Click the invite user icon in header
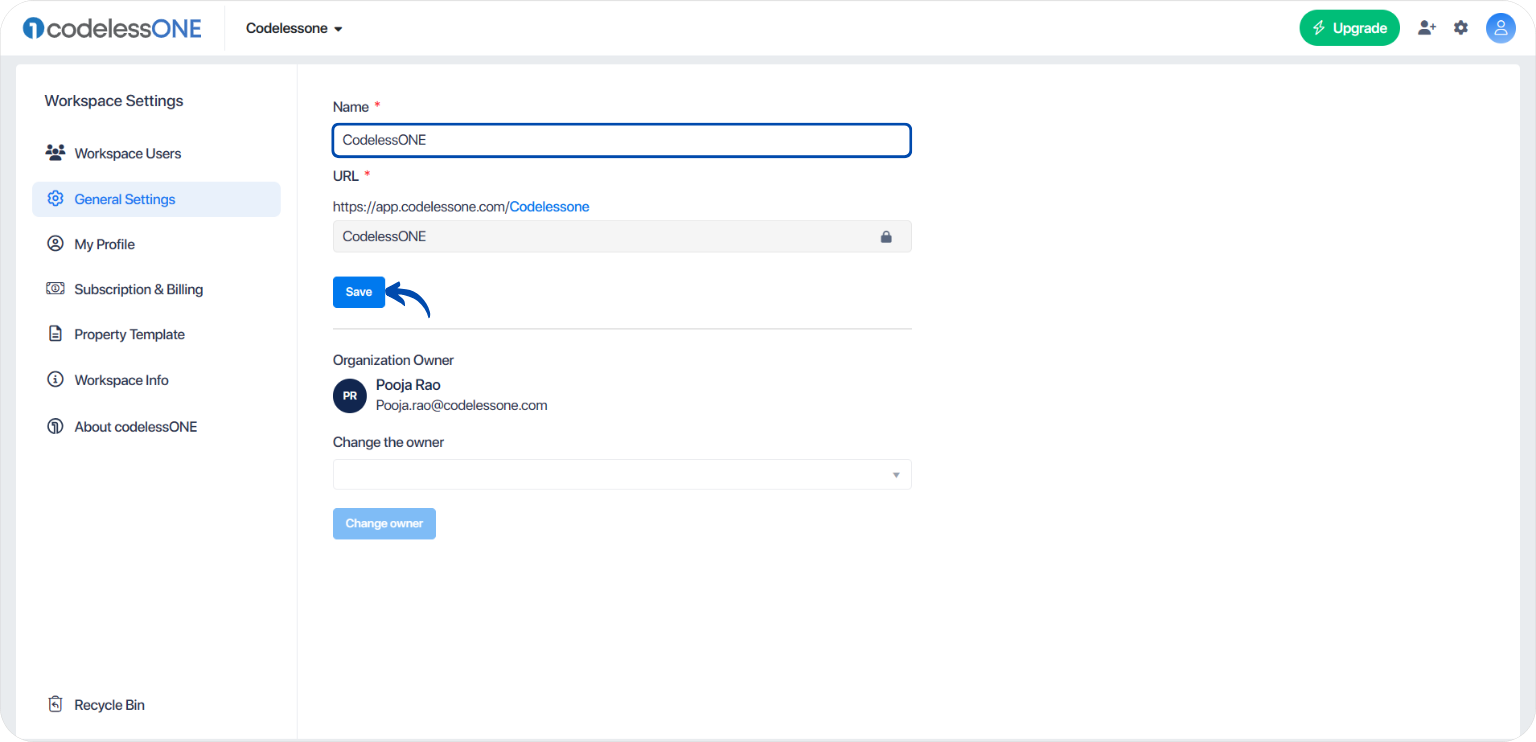Image resolution: width=1536 pixels, height=742 pixels. (x=1427, y=28)
